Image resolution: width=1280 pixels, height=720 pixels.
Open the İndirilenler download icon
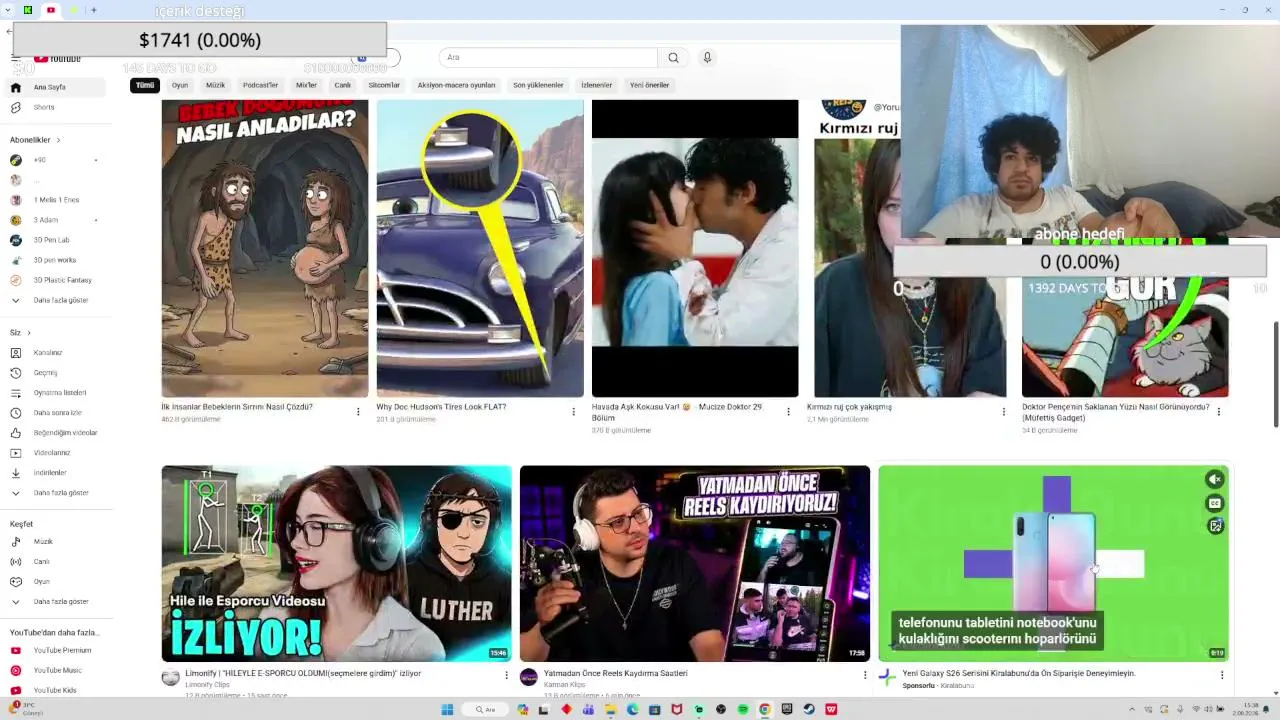[x=15, y=473]
